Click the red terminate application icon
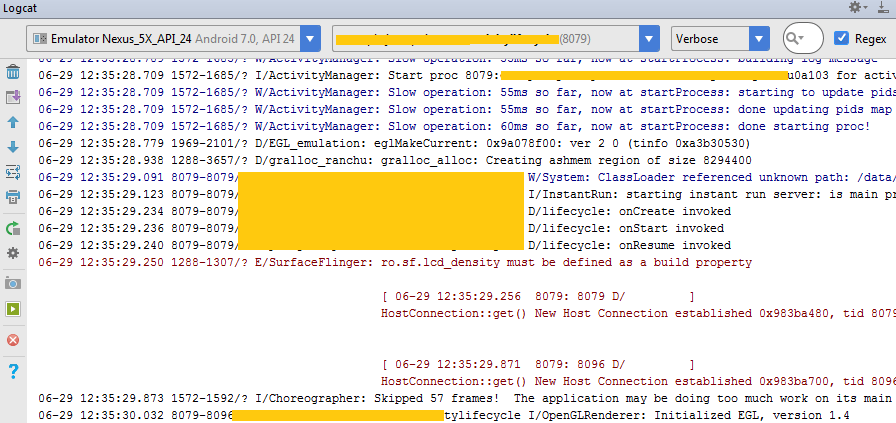 coord(13,340)
